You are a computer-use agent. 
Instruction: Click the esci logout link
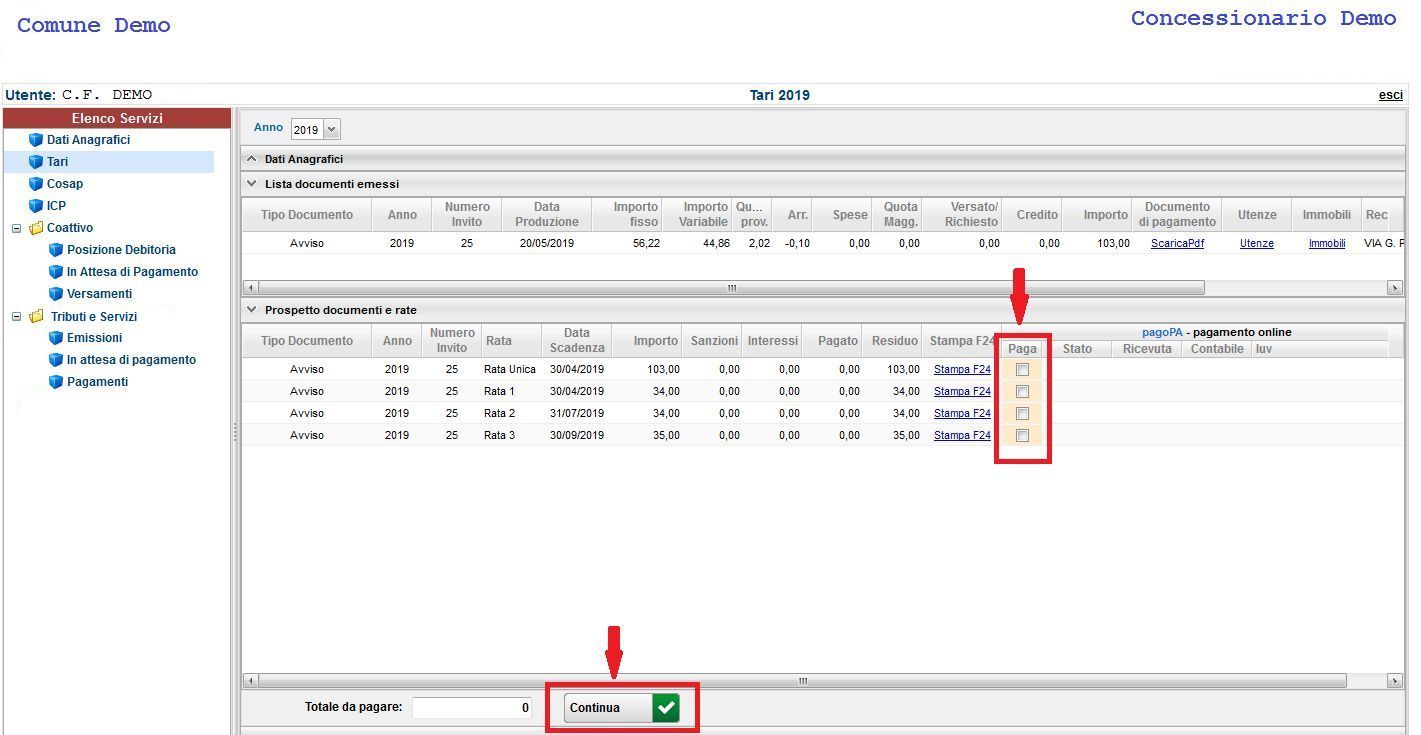coord(1390,95)
